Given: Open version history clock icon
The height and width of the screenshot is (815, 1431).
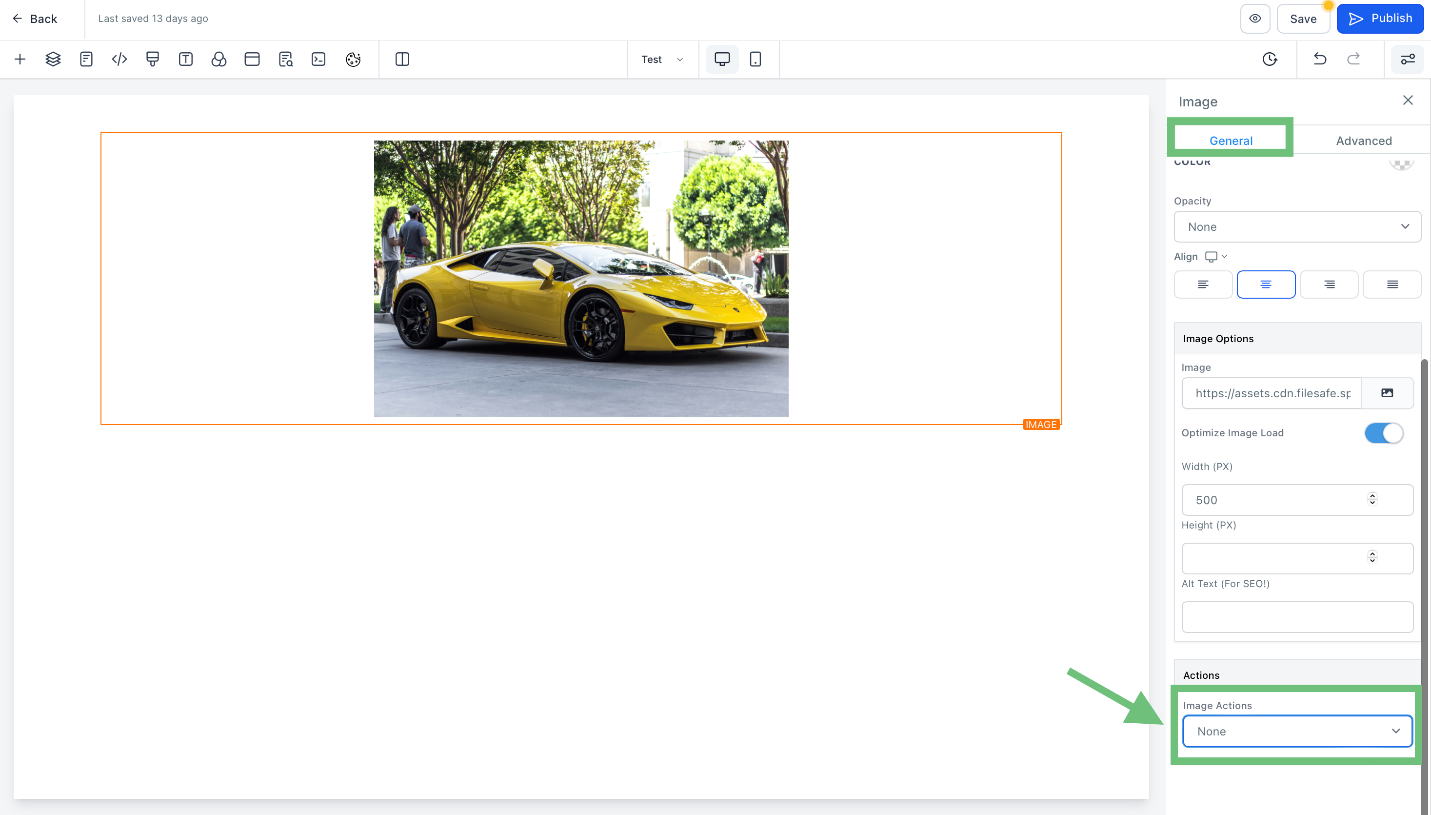Looking at the screenshot, I should tap(1270, 59).
